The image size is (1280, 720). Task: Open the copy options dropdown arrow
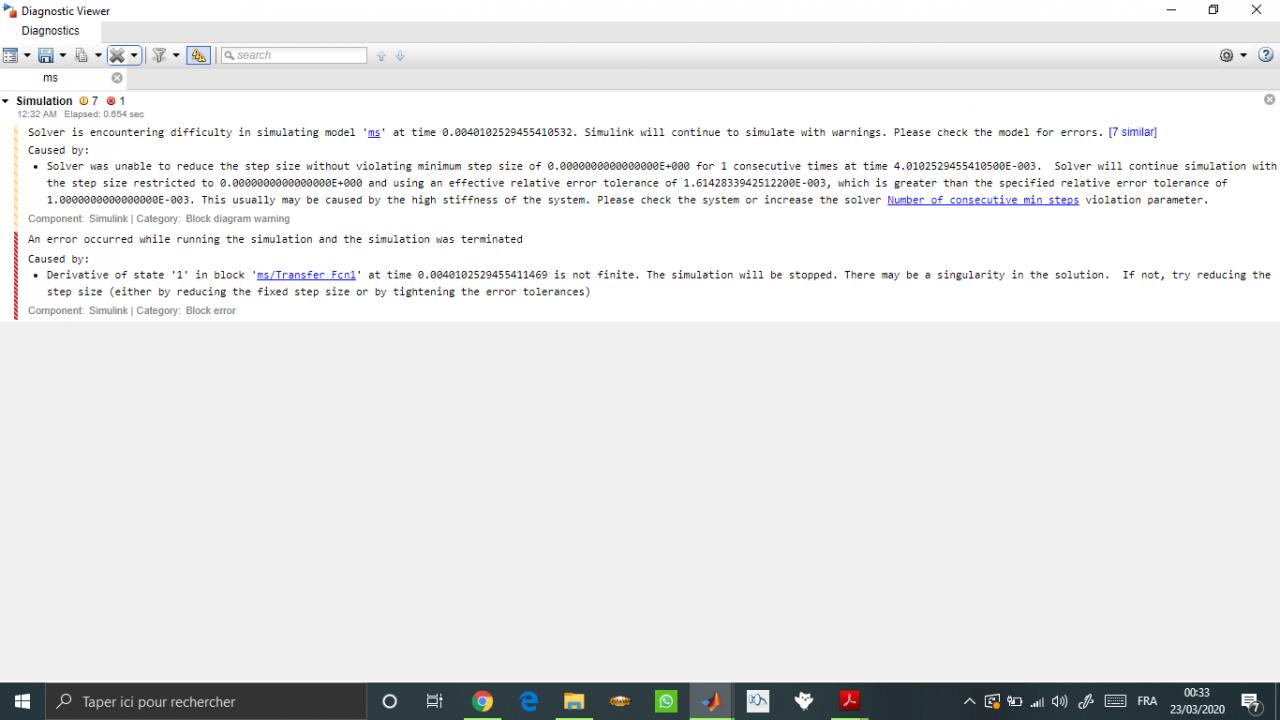click(x=98, y=55)
